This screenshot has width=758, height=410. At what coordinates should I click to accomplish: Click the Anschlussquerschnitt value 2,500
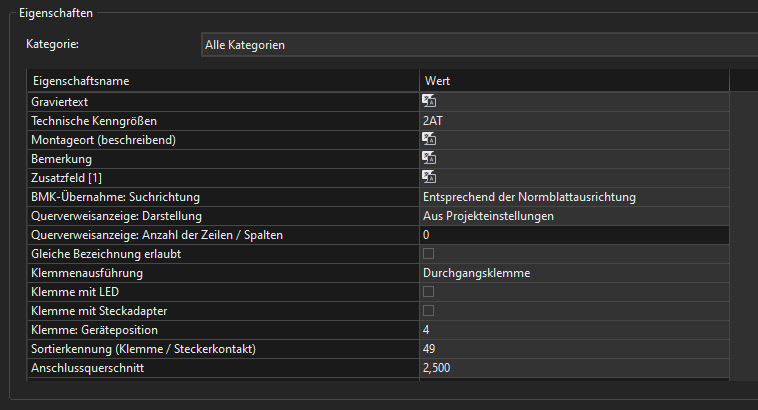pos(574,367)
